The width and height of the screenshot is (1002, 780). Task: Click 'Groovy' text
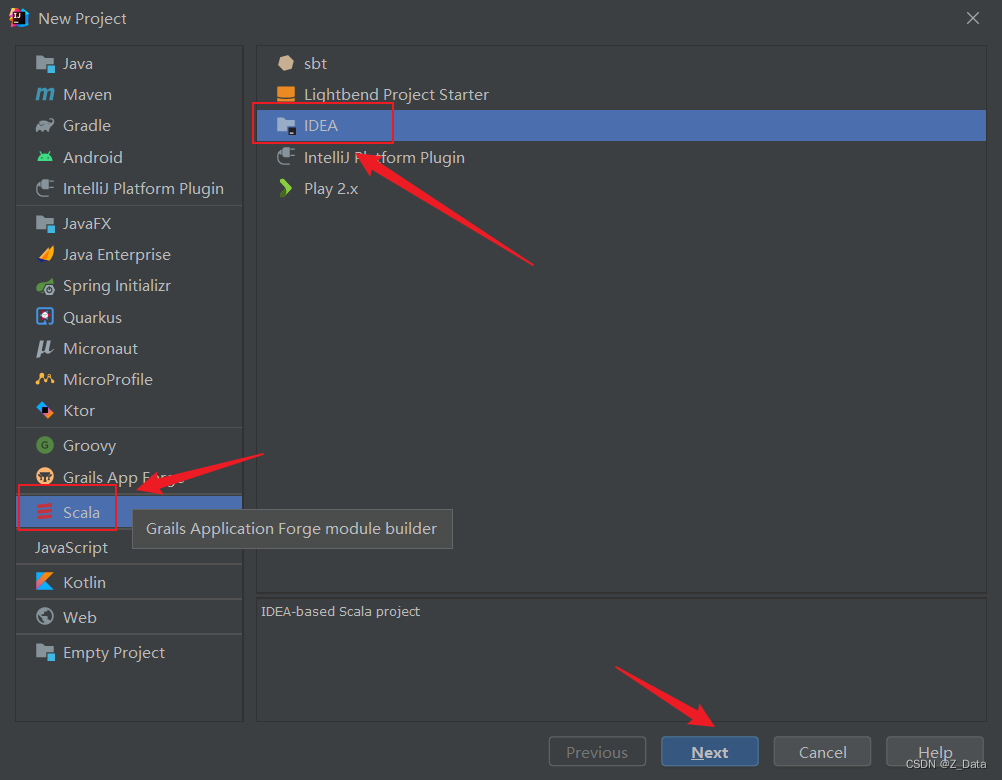tap(89, 446)
